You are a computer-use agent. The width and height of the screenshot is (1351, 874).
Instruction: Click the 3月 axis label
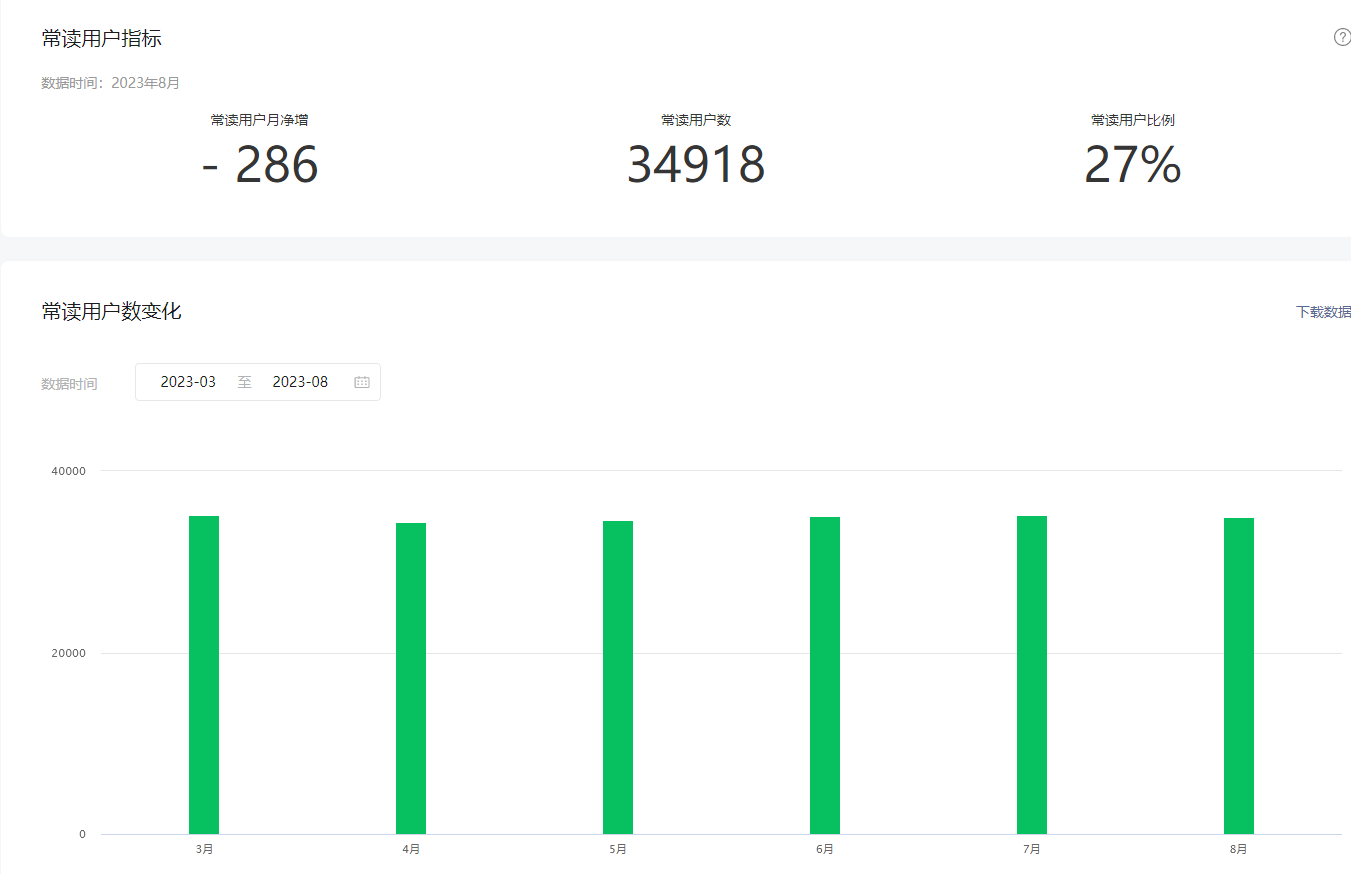204,849
